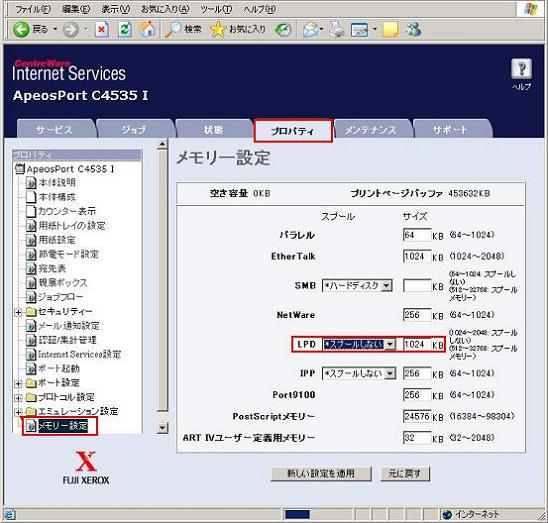Click the PostScriptメモリー size input field
The width and height of the screenshot is (548, 523).
click(x=417, y=416)
